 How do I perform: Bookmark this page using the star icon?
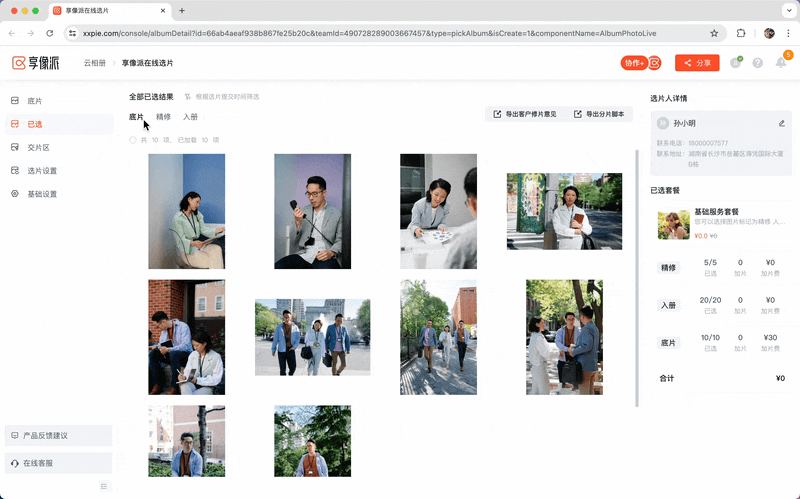coord(714,33)
